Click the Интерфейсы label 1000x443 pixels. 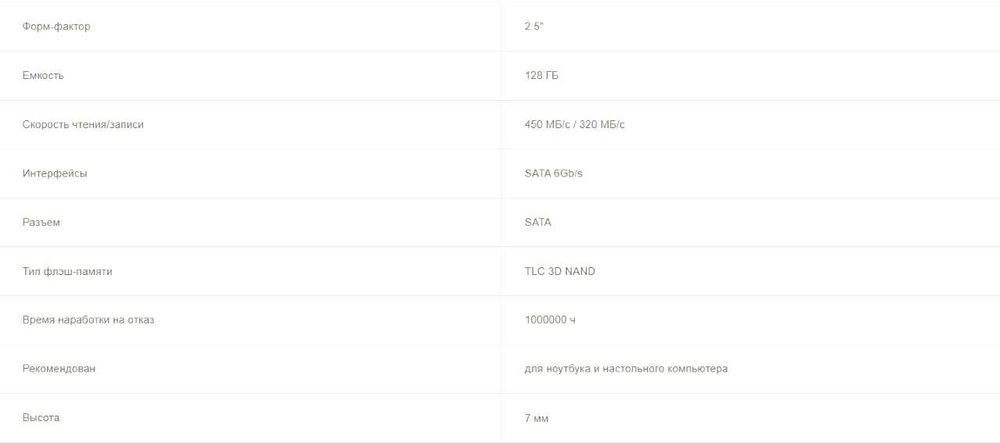(55, 173)
